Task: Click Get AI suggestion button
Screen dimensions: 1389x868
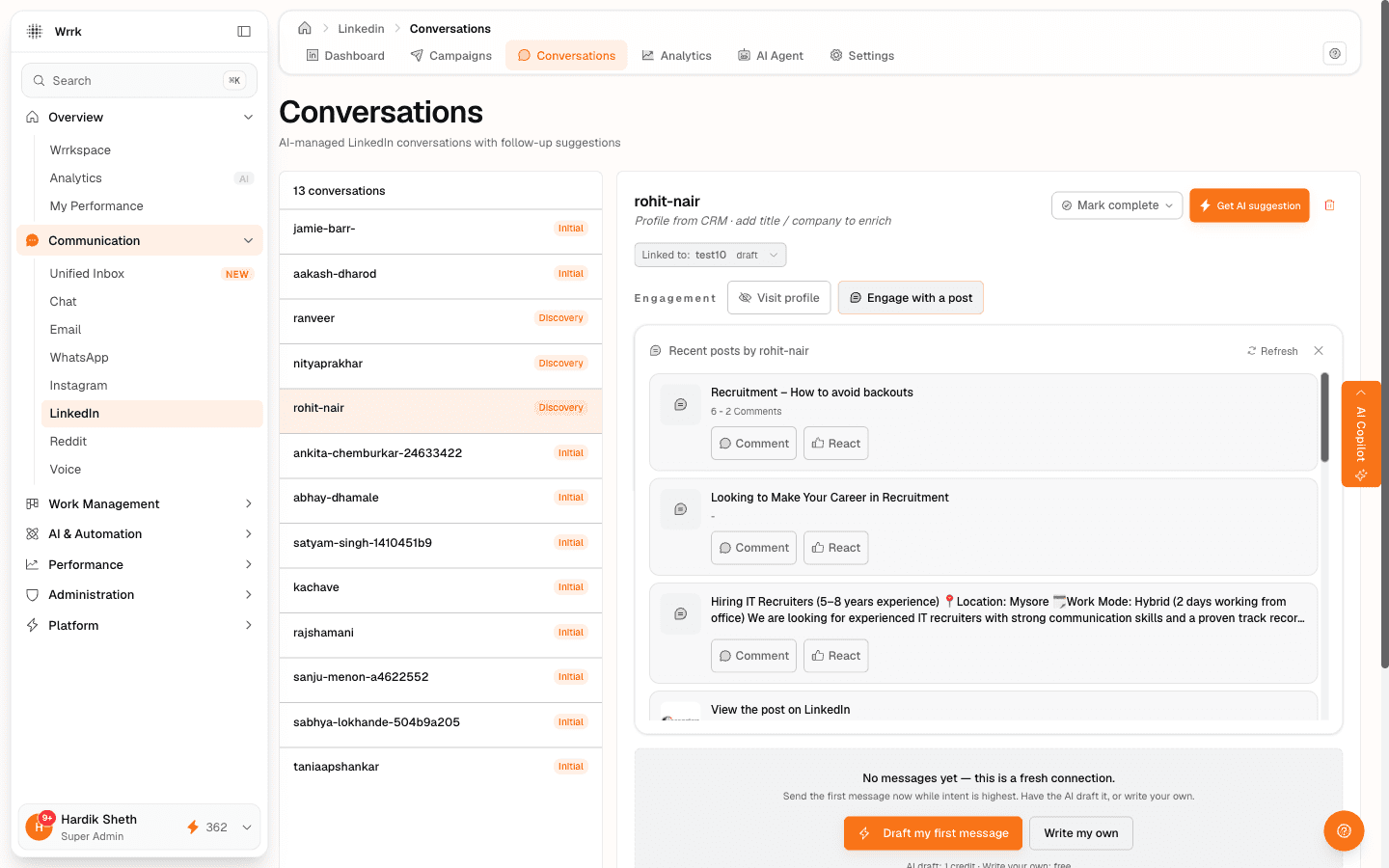Action: pos(1249,205)
